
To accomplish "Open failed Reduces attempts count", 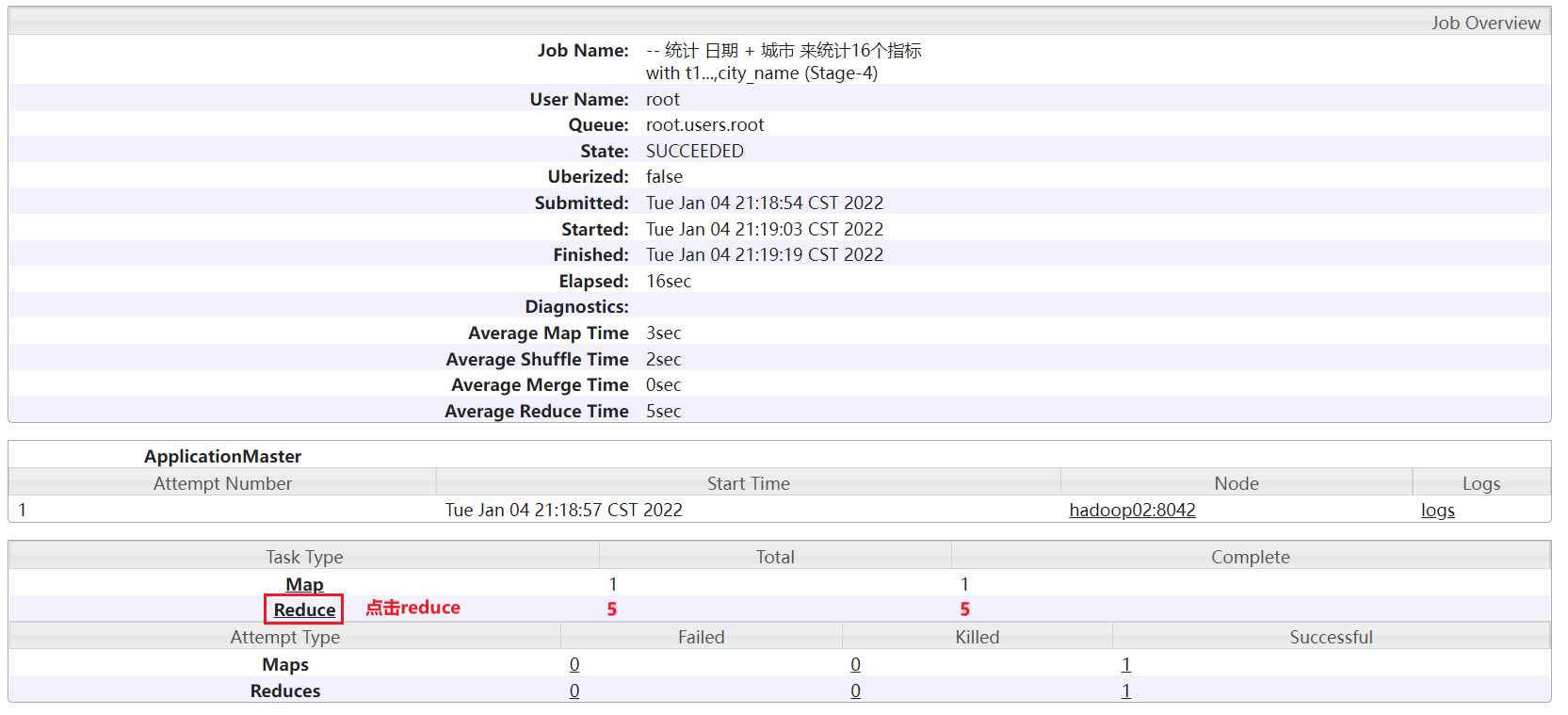I will click(x=574, y=691).
